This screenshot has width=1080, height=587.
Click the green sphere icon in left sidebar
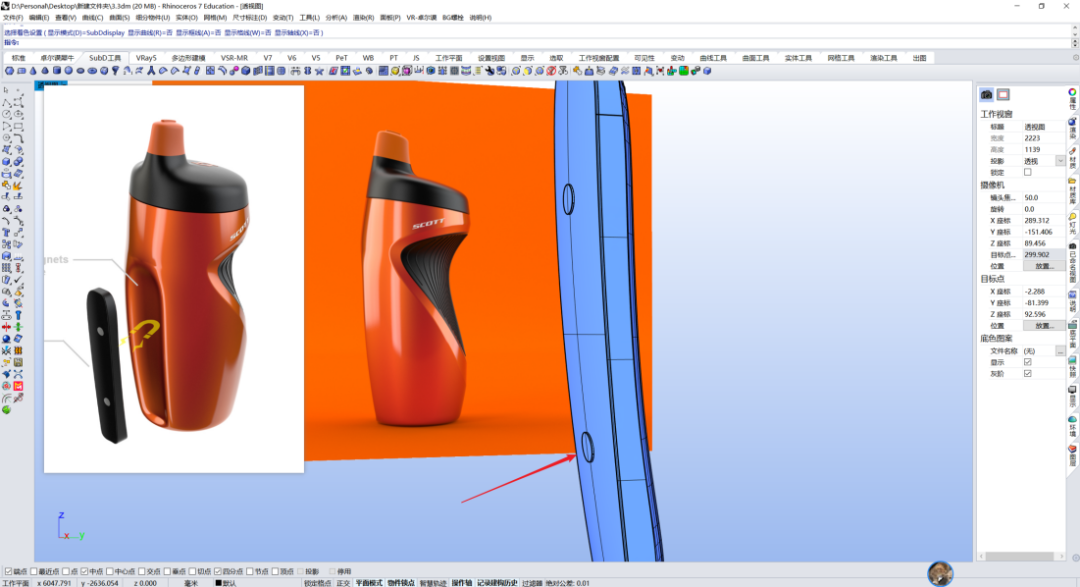click(6, 410)
